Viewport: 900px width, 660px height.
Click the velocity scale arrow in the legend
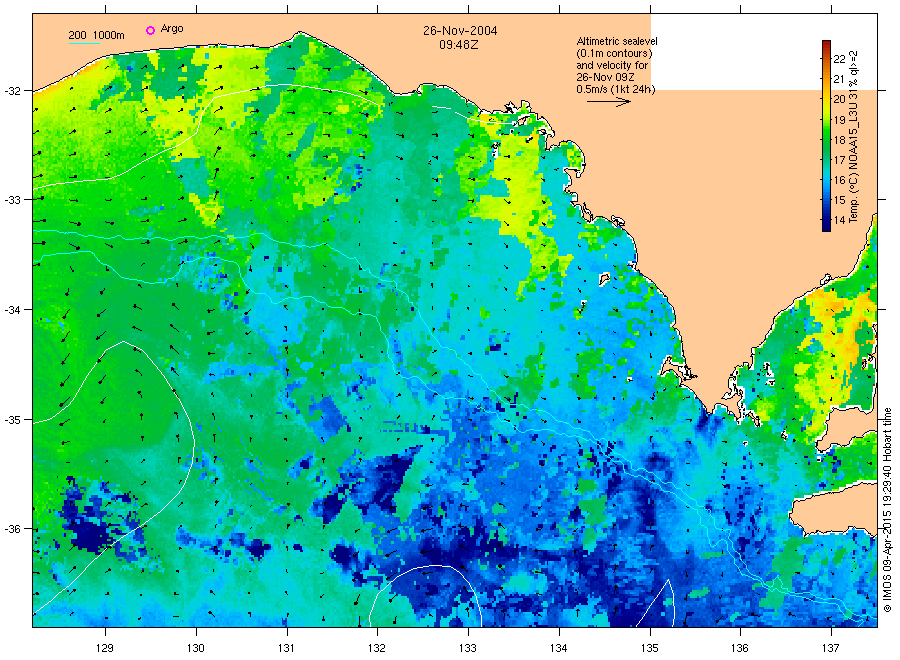coord(608,102)
